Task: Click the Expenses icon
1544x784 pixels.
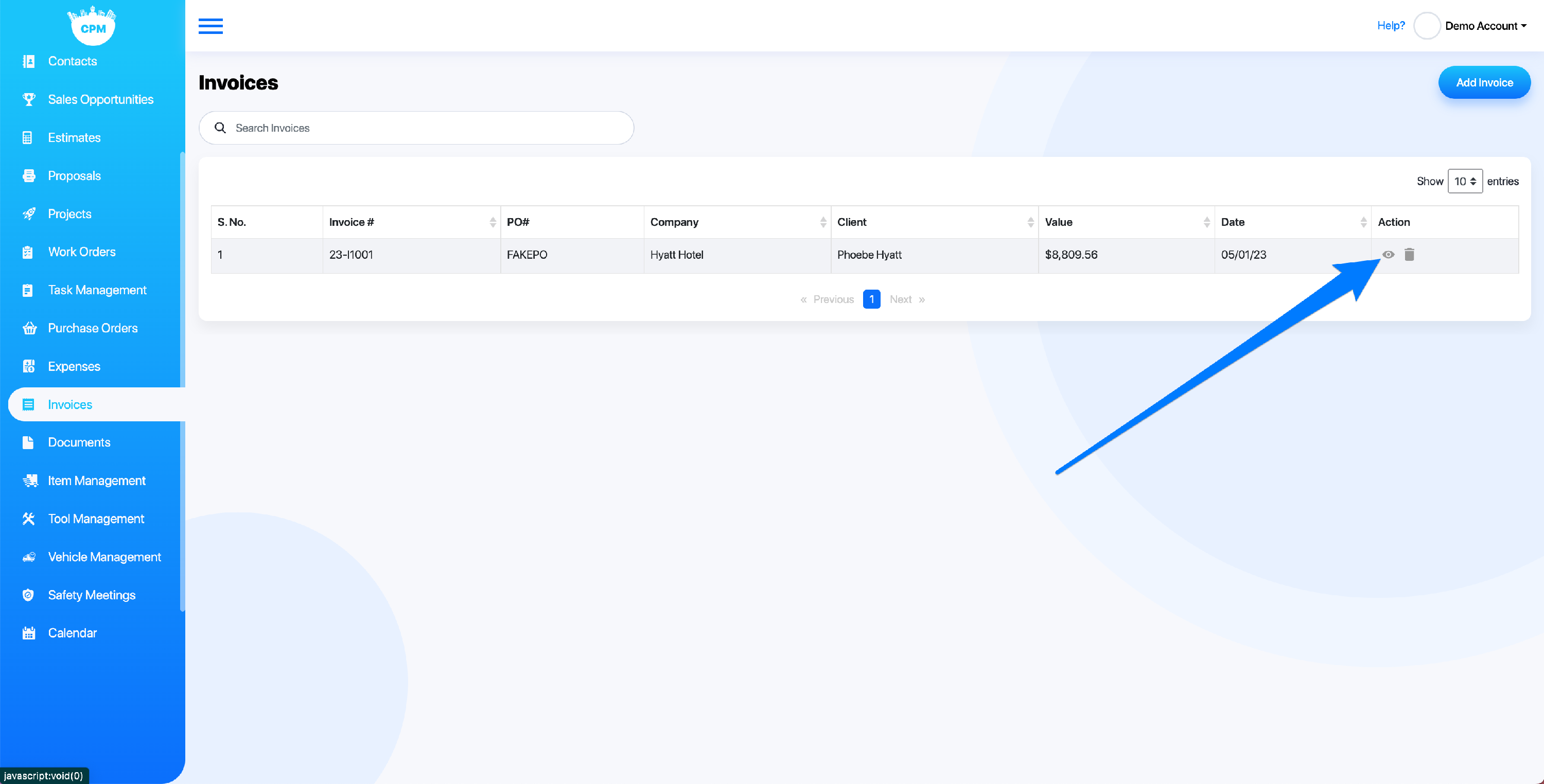Action: [28, 366]
